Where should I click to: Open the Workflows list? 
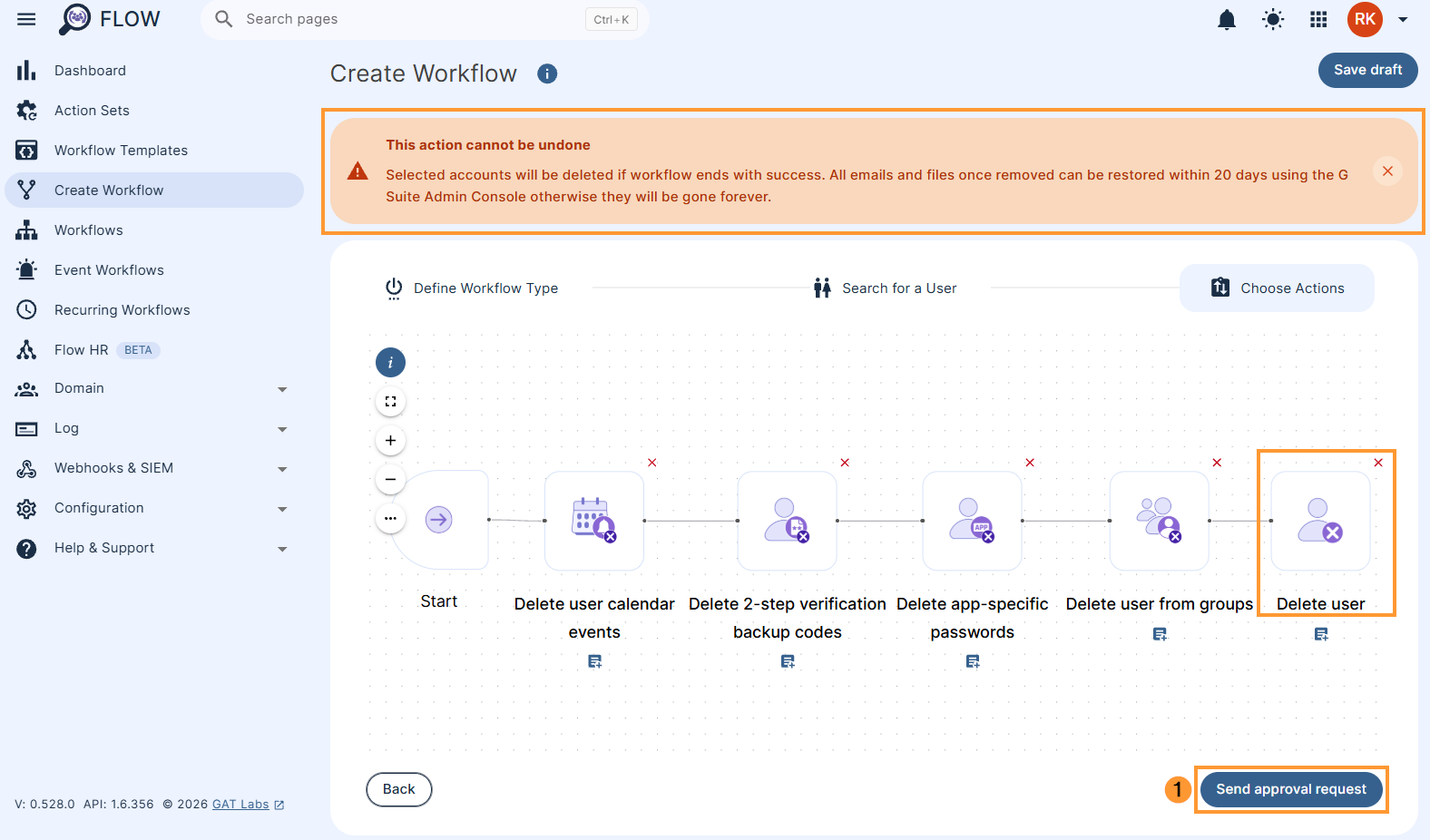(154, 230)
